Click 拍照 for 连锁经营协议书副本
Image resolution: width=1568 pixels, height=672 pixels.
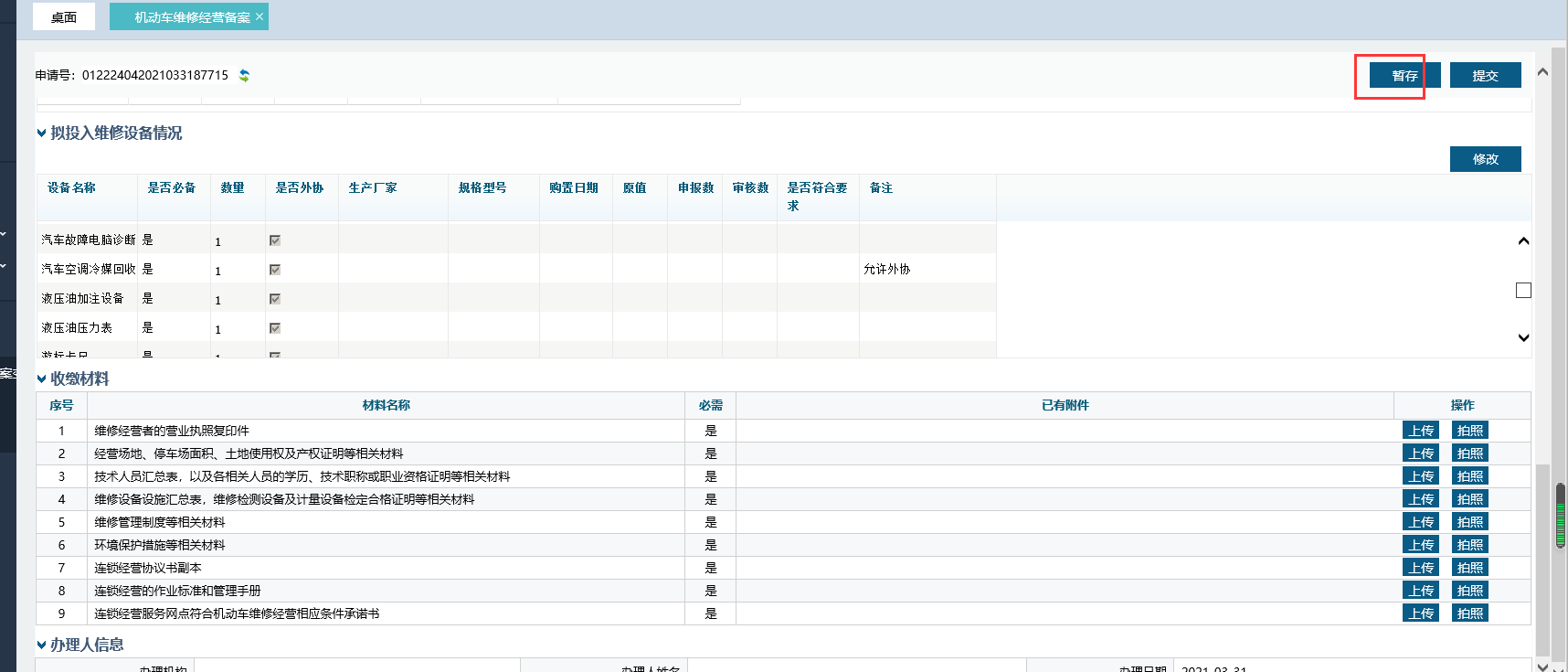[1469, 568]
